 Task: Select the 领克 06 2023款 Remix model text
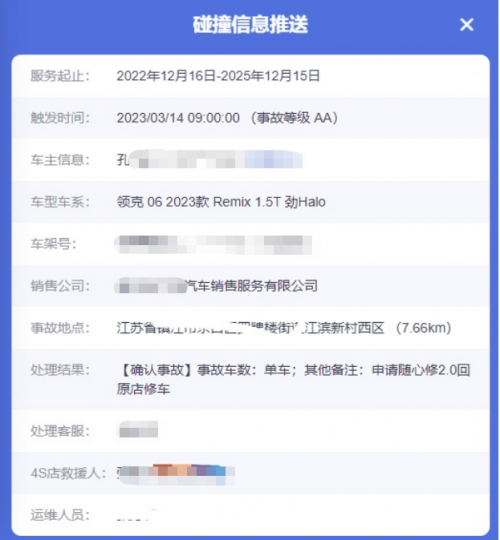[x=221, y=202]
